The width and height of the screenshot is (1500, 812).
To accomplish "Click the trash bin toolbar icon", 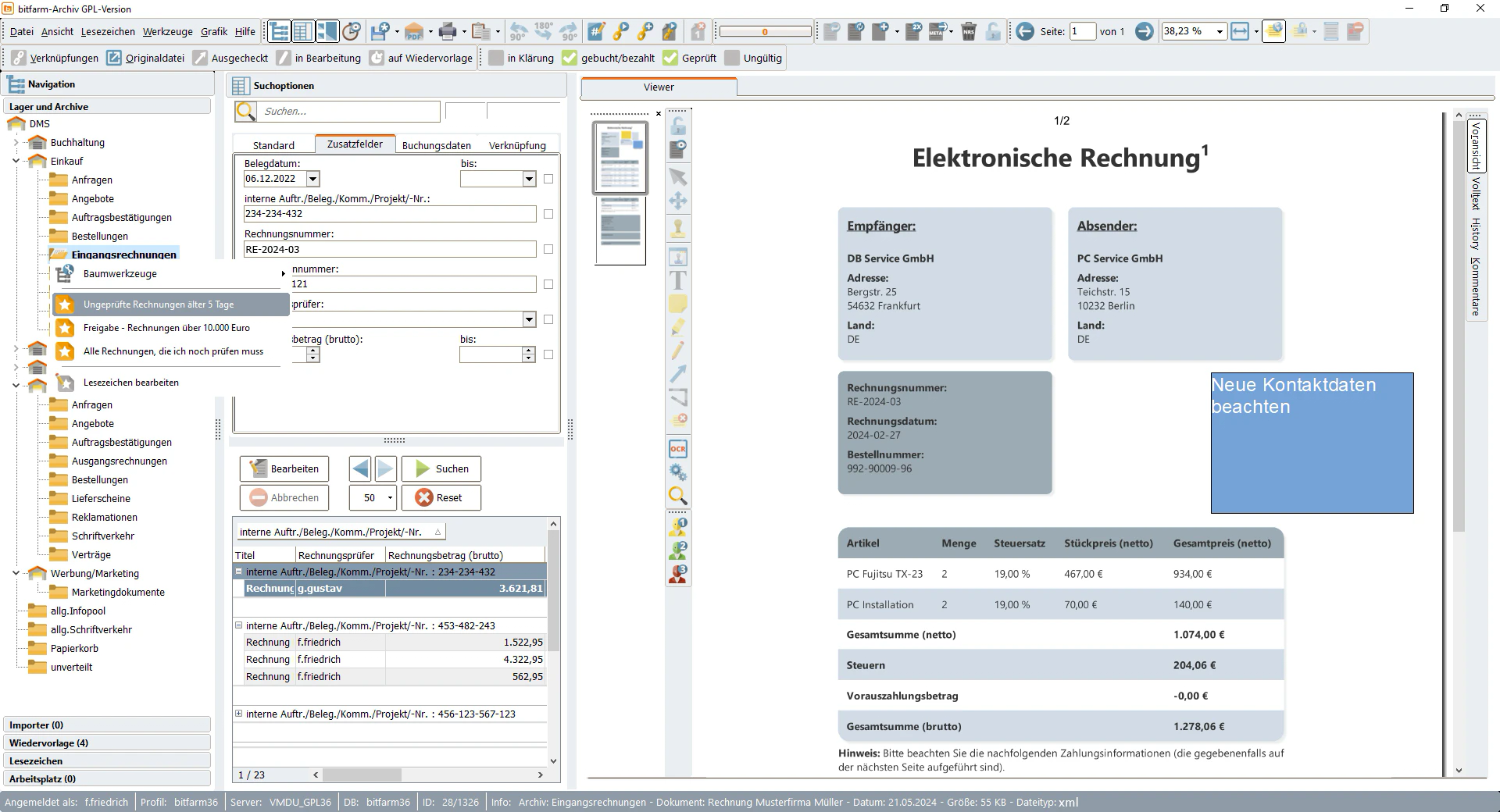I will [969, 32].
